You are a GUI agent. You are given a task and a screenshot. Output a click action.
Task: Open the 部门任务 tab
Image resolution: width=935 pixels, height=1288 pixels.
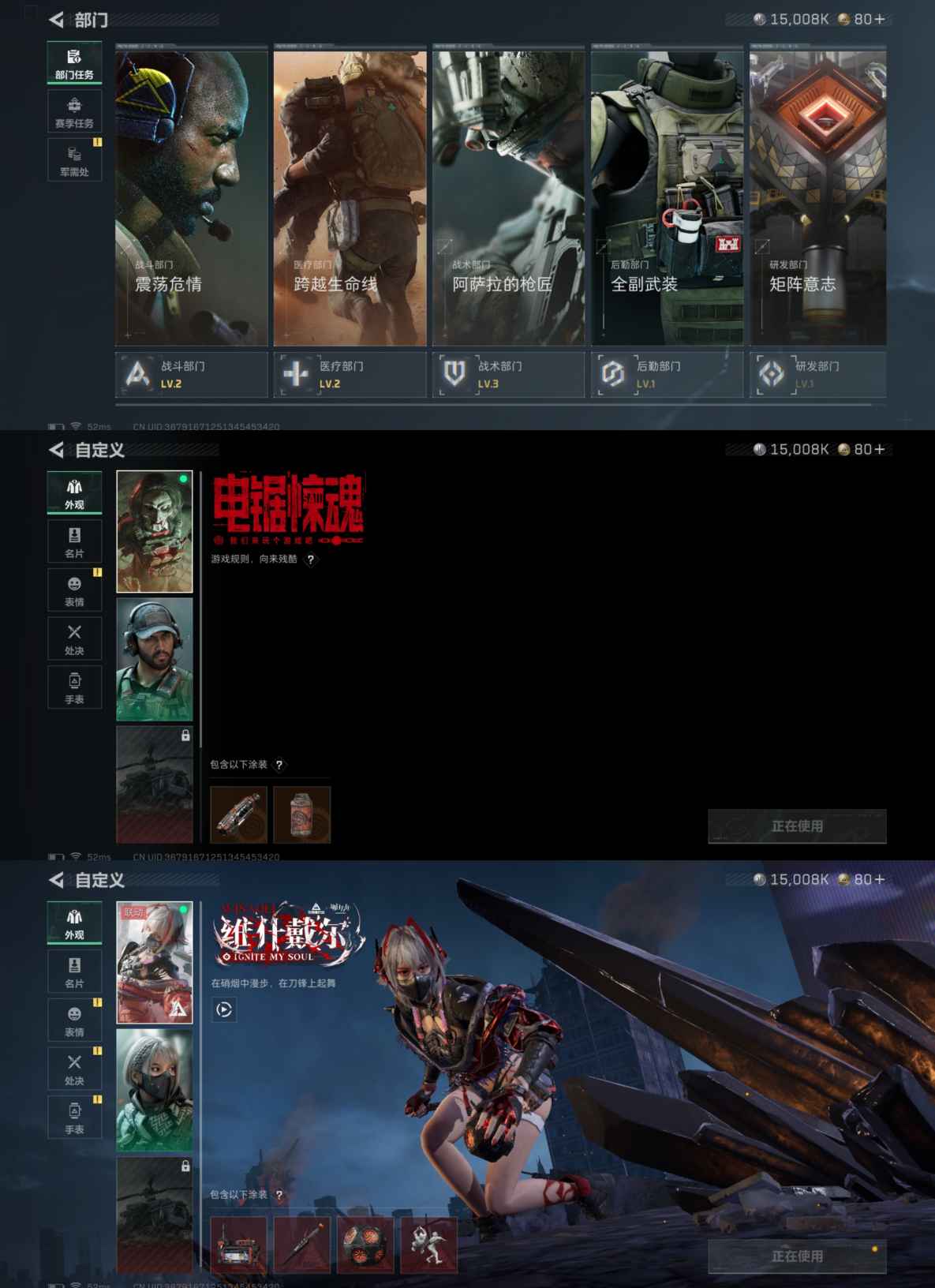74,63
